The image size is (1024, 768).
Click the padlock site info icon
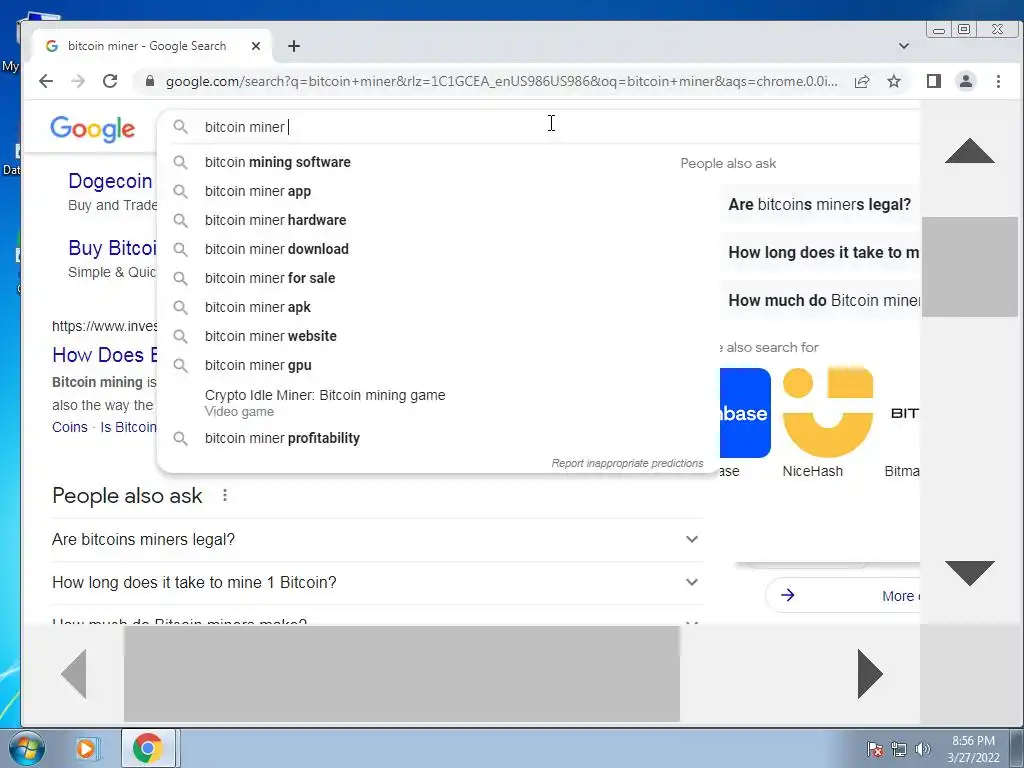coord(150,81)
